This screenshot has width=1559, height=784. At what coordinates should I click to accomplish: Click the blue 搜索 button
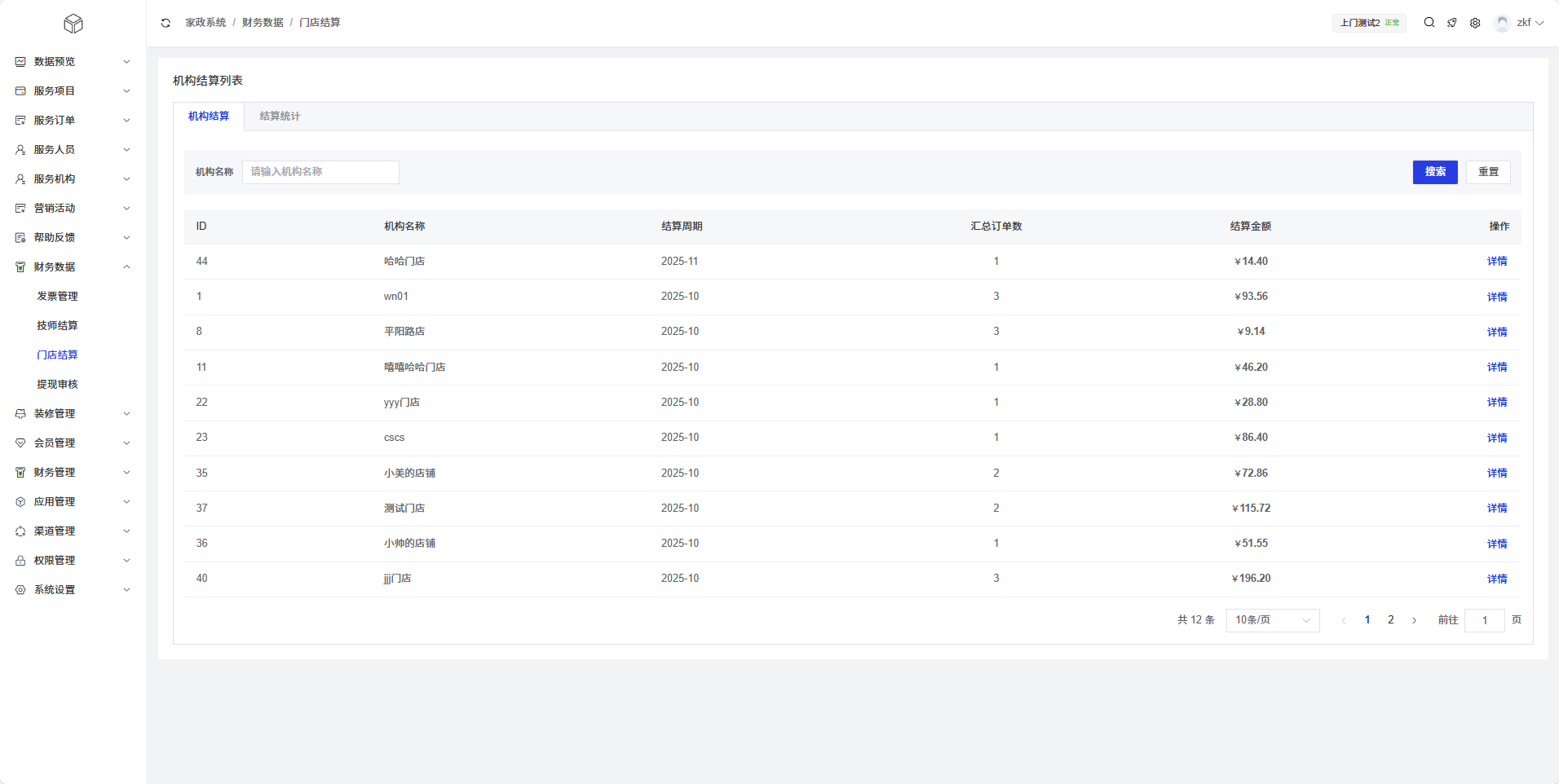tap(1435, 172)
